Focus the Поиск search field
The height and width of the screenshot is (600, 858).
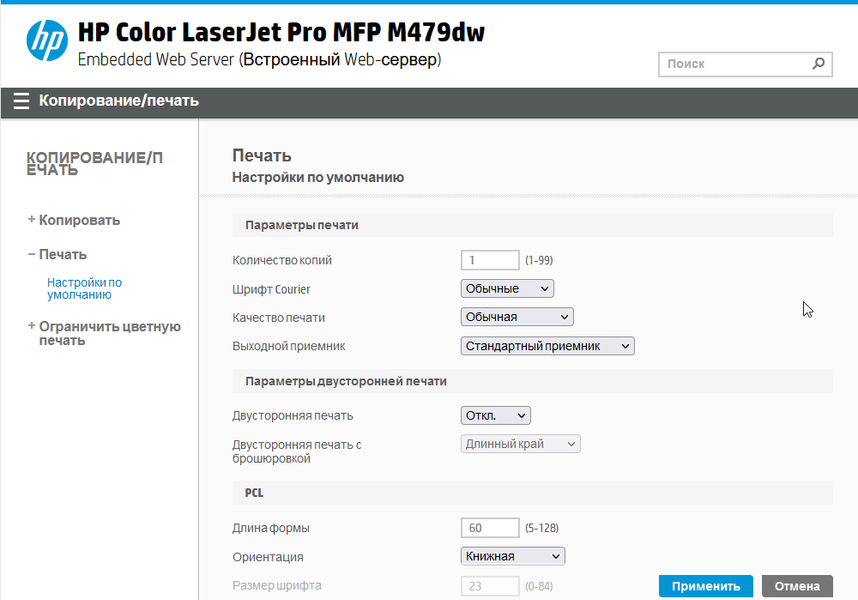(745, 65)
